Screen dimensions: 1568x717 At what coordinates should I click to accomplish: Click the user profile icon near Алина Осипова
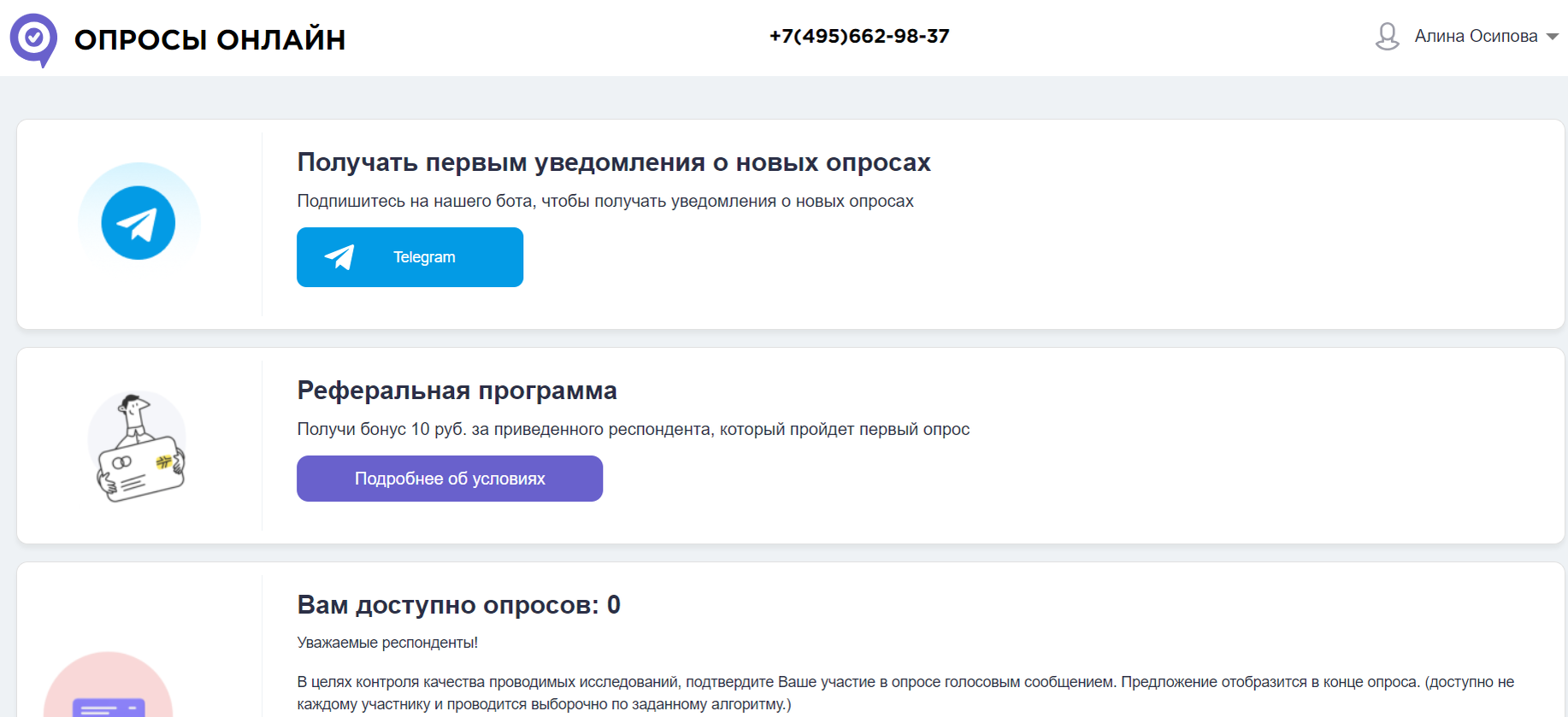[1385, 36]
